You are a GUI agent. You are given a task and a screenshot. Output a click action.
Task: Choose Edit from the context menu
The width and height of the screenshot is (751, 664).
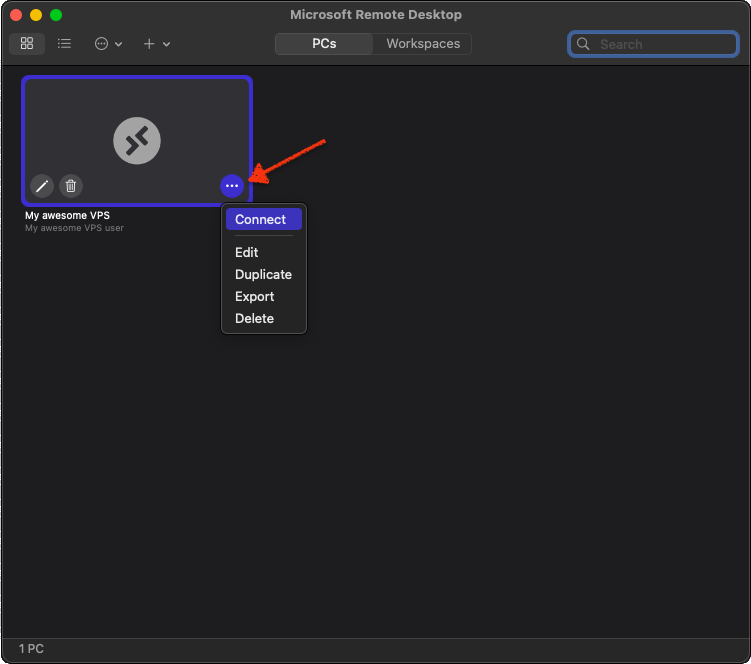point(247,253)
